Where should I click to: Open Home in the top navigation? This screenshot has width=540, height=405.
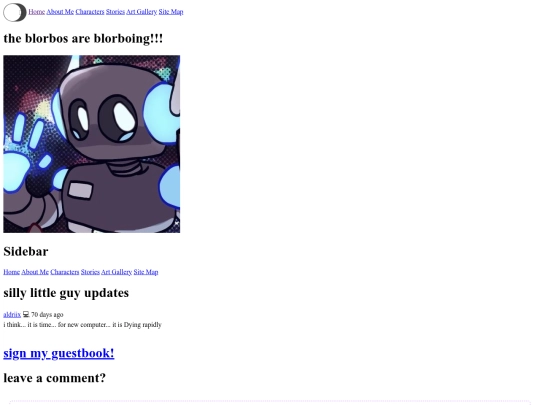(x=37, y=12)
